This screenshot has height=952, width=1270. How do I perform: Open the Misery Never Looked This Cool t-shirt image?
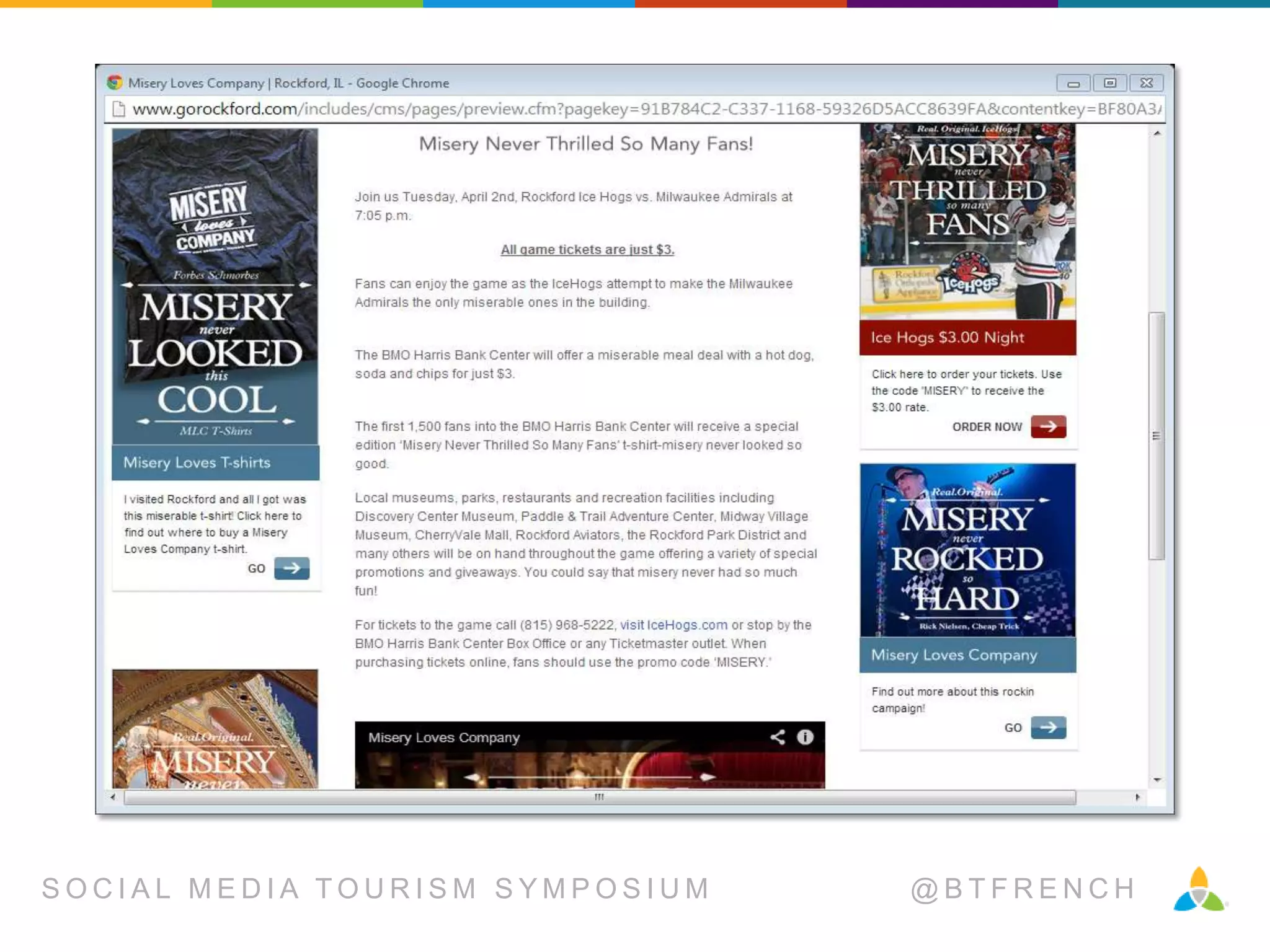coord(215,286)
